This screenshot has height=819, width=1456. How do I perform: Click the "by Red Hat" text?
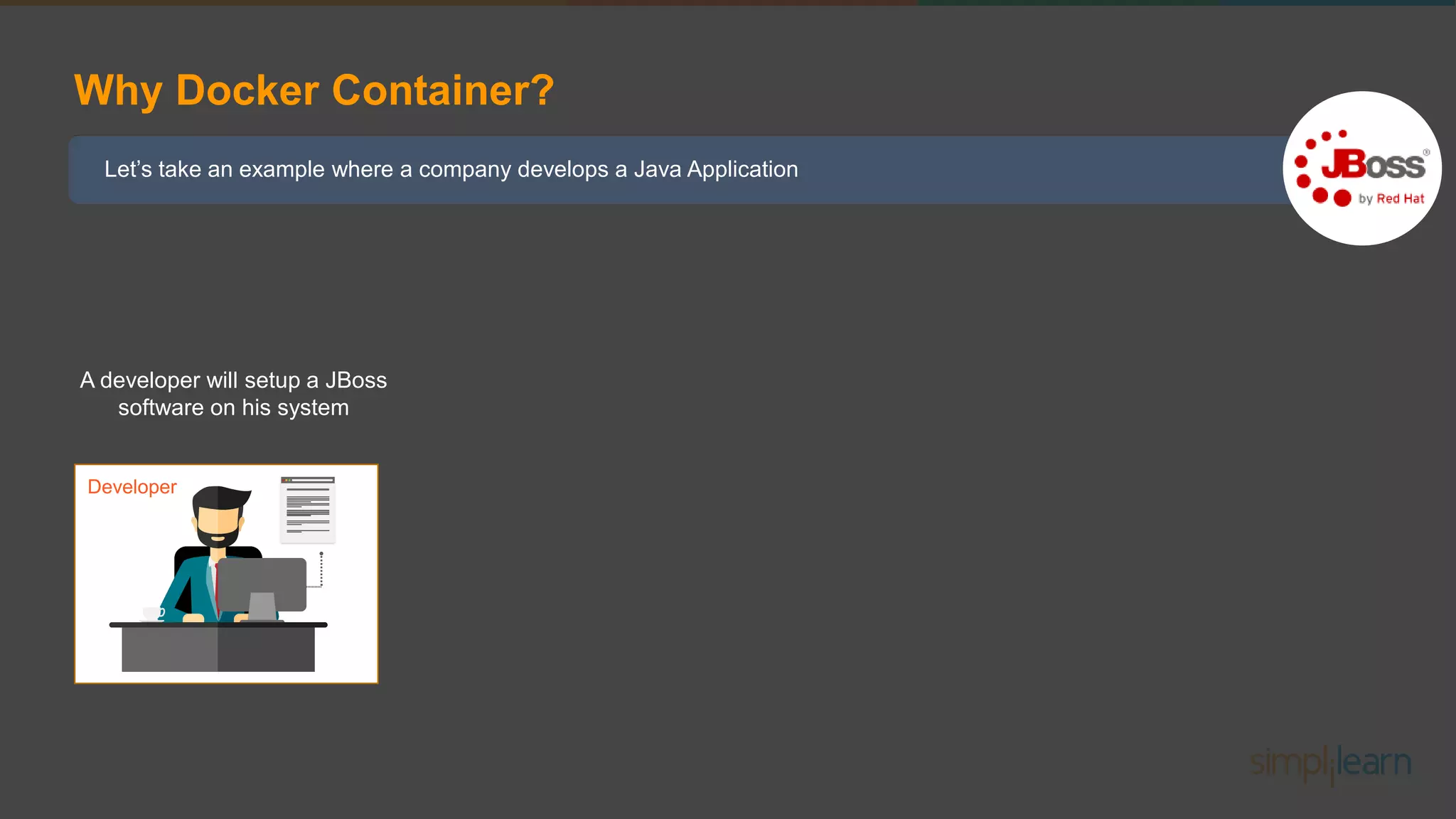[x=1391, y=199]
